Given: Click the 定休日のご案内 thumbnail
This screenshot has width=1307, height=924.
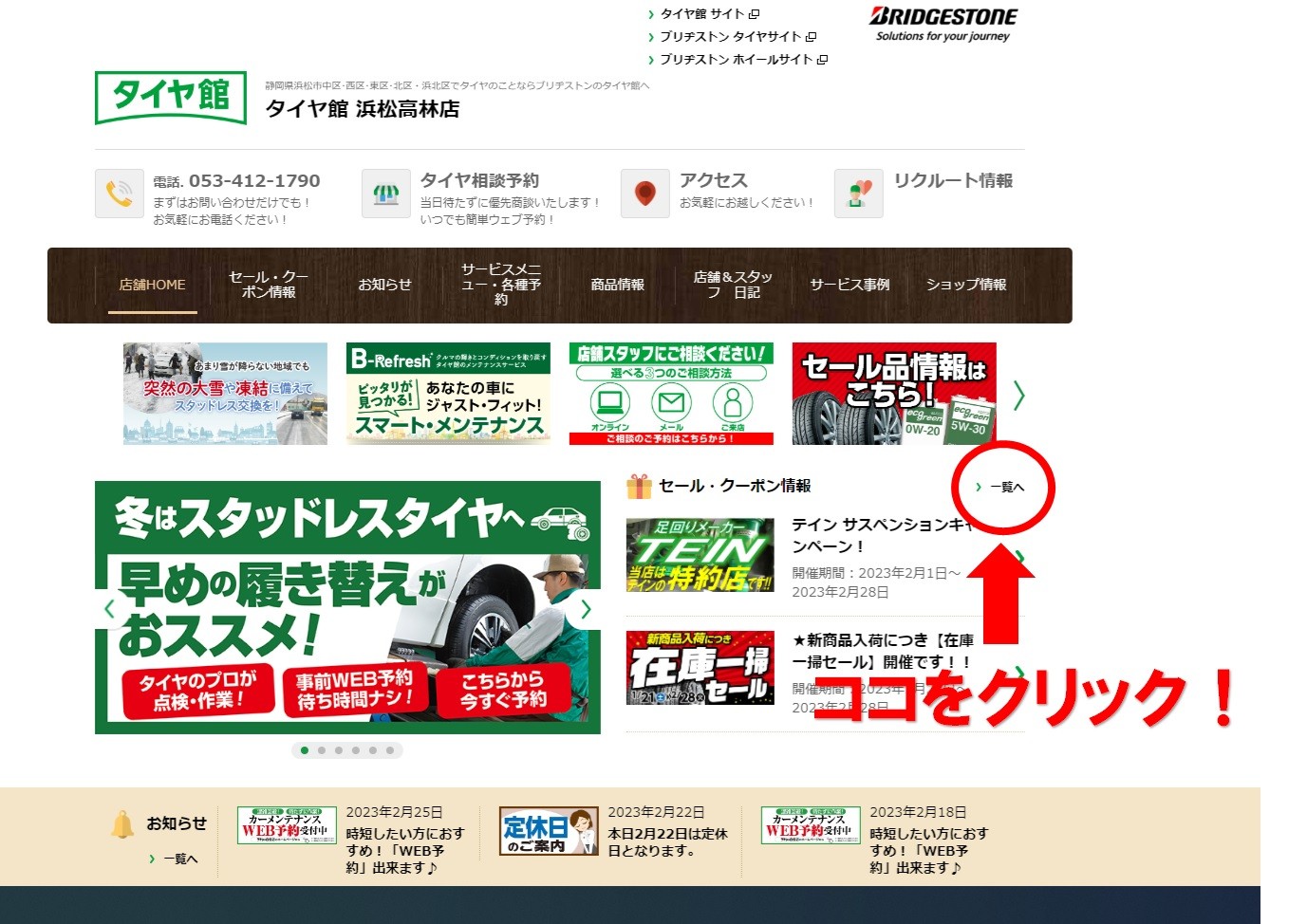Looking at the screenshot, I should pos(549,831).
